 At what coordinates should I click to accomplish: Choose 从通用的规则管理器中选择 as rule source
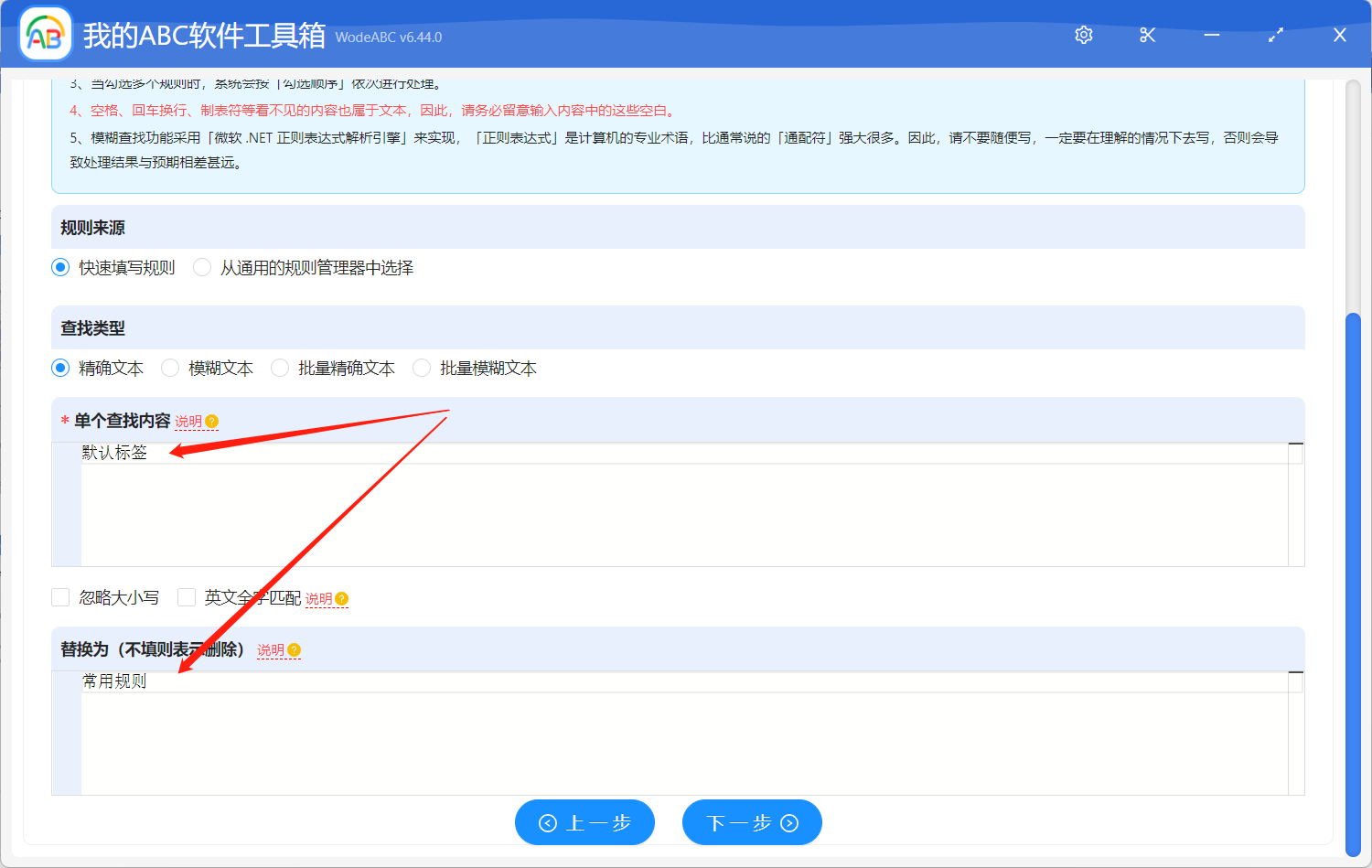(x=201, y=267)
